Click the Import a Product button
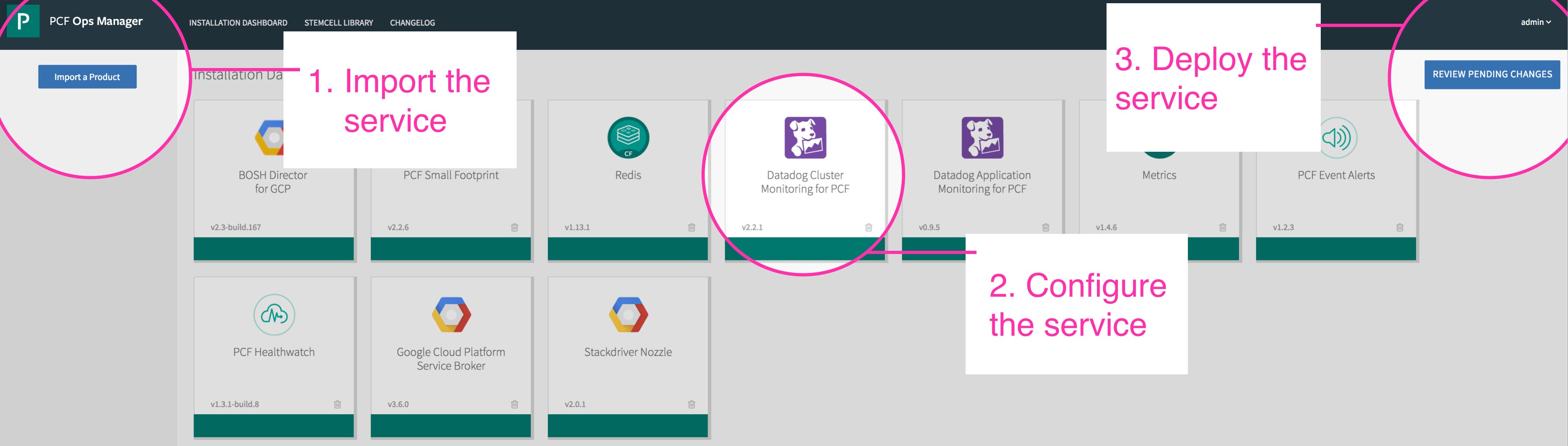This screenshot has height=446, width=1568. pos(87,76)
